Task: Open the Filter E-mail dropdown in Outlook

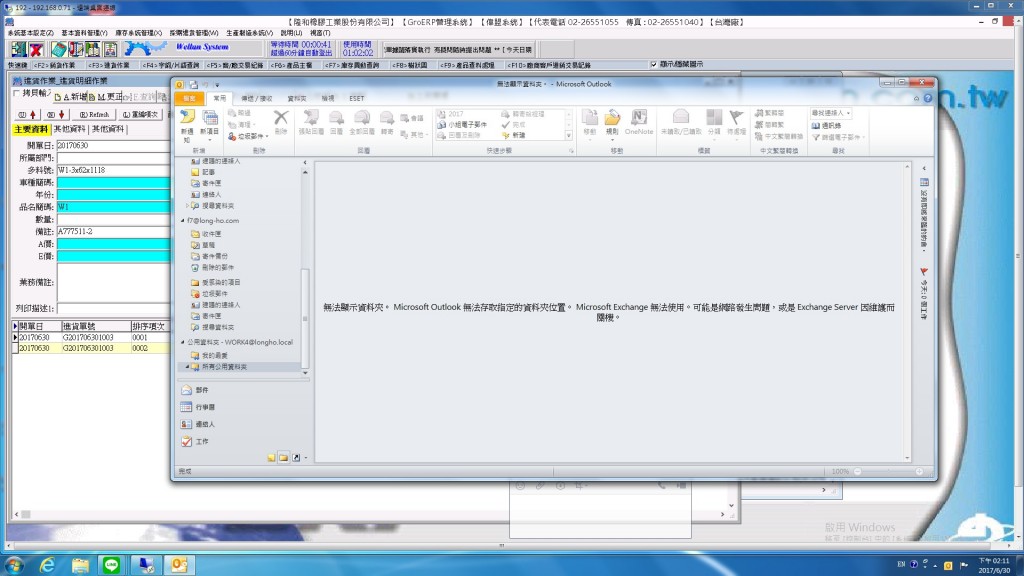Action: point(839,137)
